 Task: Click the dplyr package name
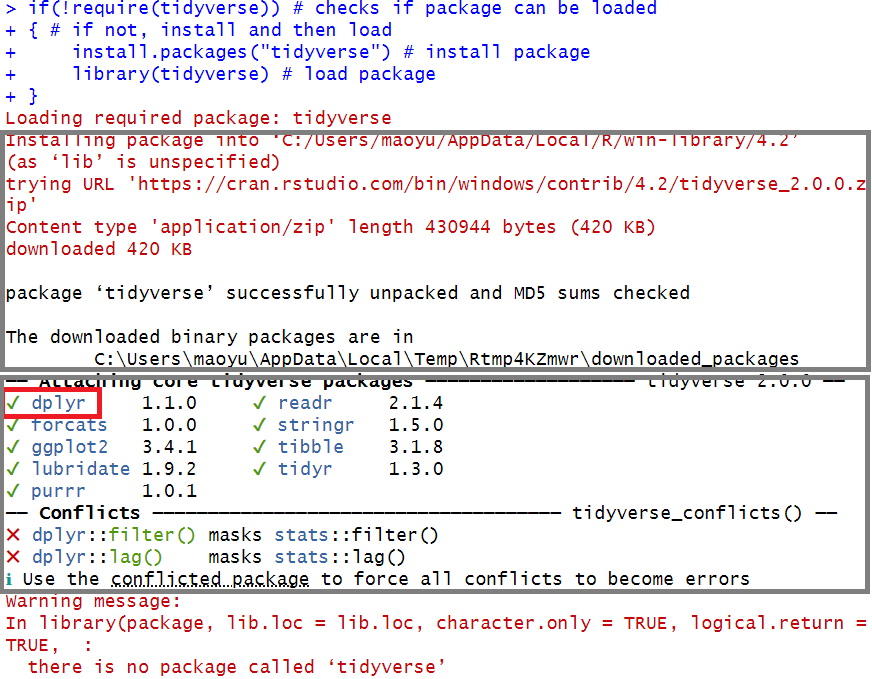tap(58, 403)
